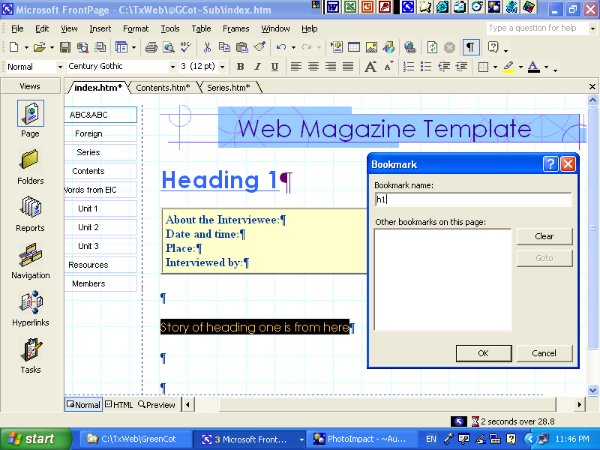Click the Font Color A swatch
This screenshot has width=600, height=450.
pyautogui.click(x=534, y=67)
